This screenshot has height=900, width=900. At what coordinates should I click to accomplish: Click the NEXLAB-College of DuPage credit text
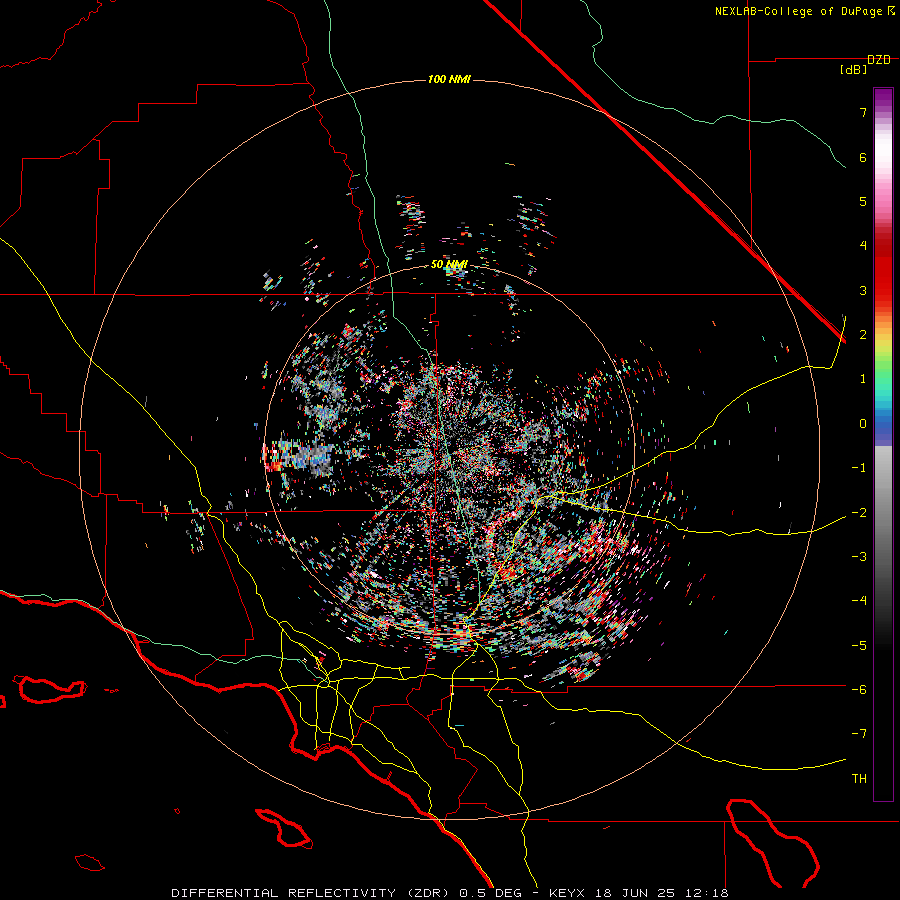click(x=804, y=11)
